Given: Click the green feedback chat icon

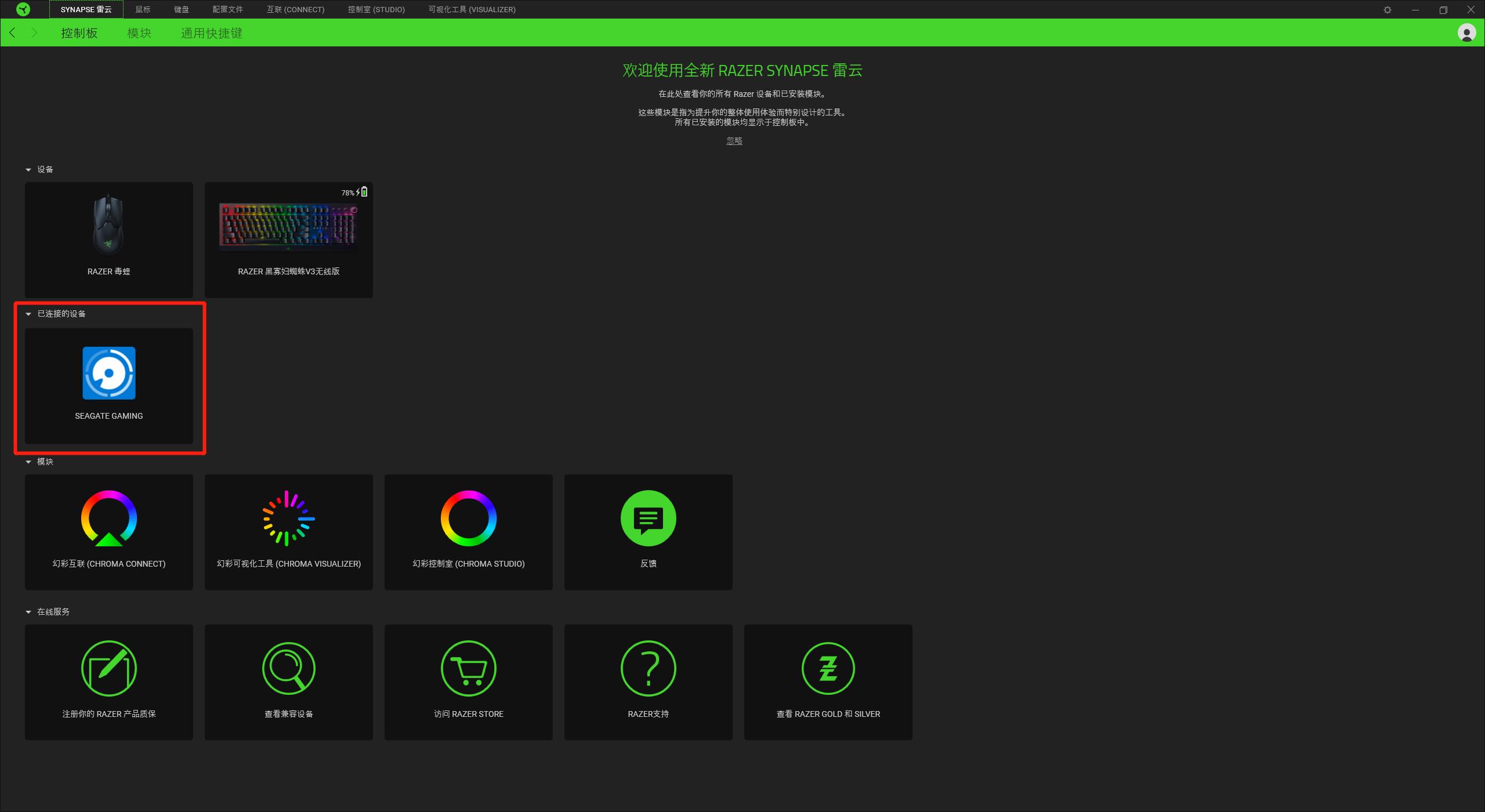Looking at the screenshot, I should pyautogui.click(x=648, y=519).
